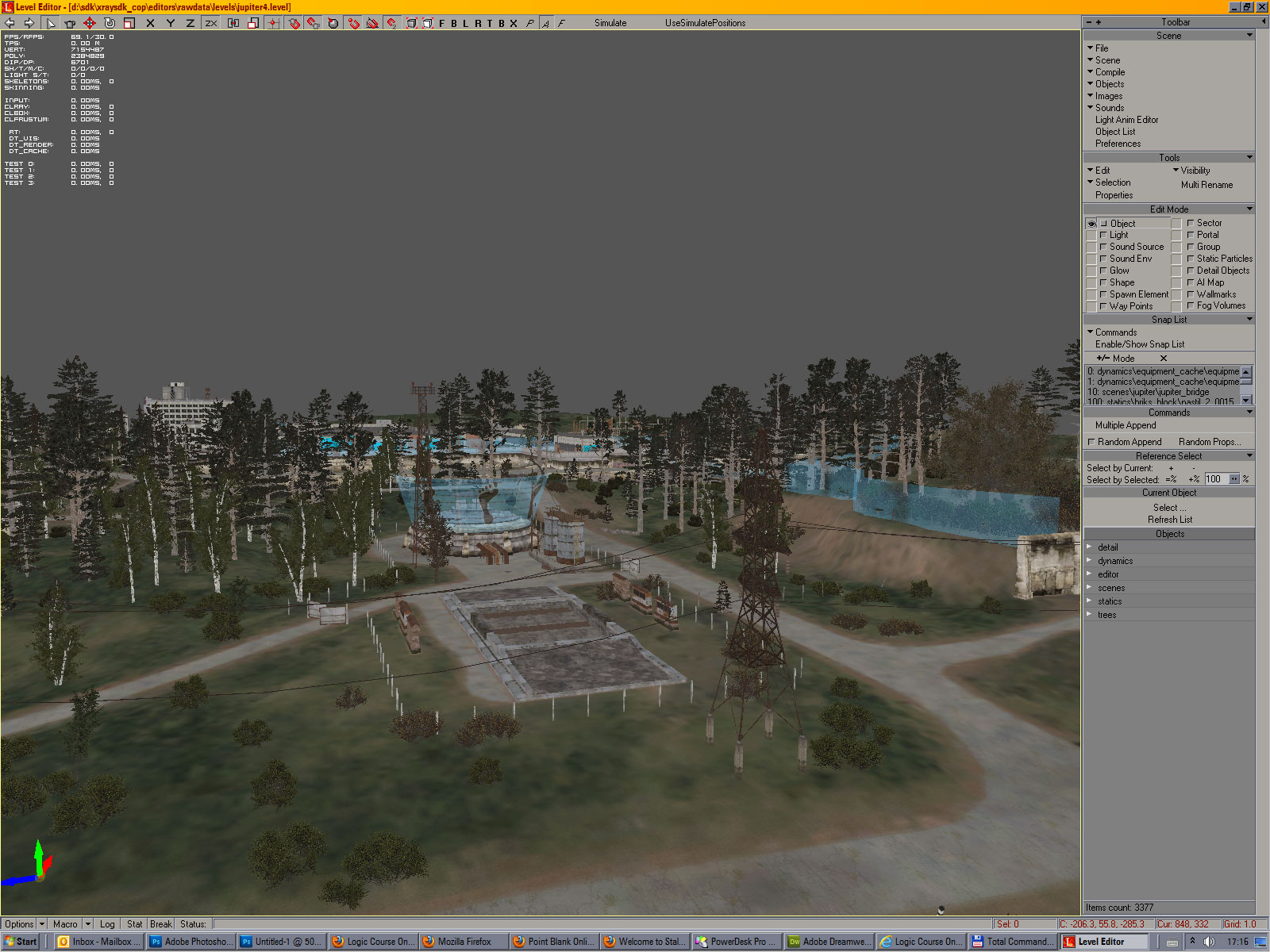Toggle the normal alignment icon
Screen dimensions: 1270x952
tap(333, 23)
